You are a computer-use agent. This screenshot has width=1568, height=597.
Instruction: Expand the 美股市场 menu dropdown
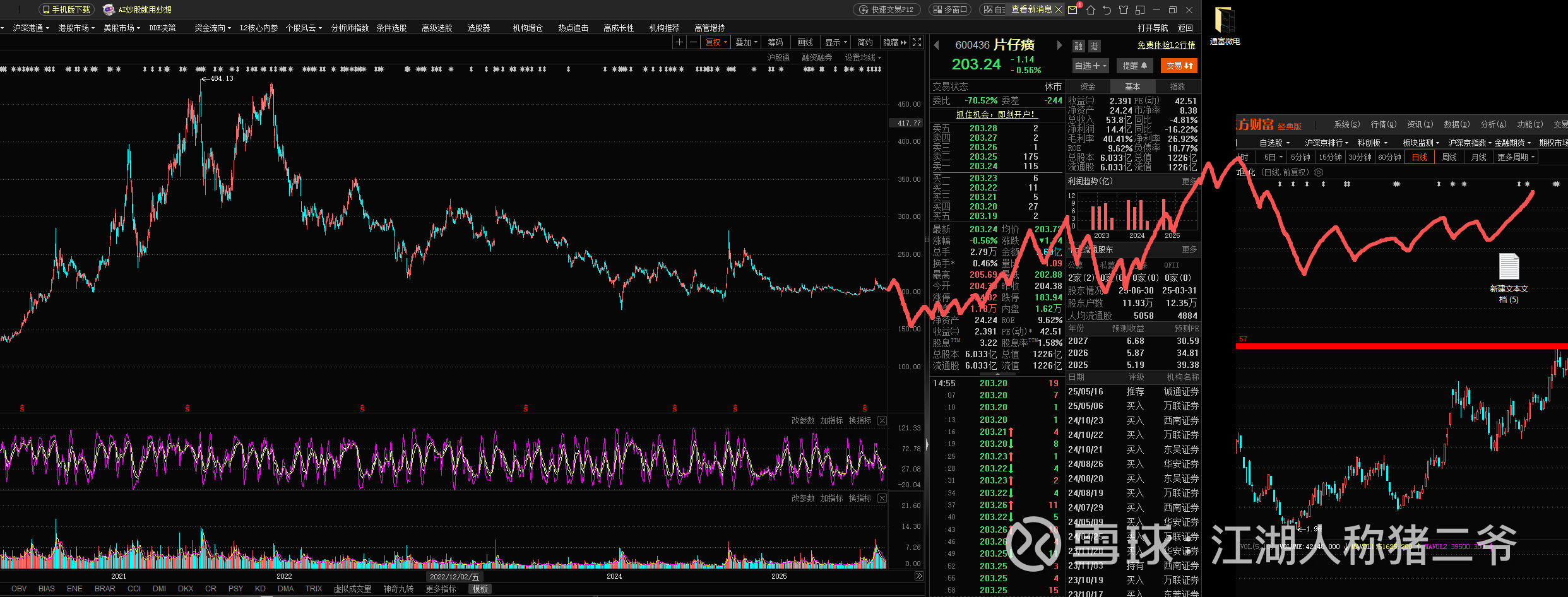click(x=122, y=28)
